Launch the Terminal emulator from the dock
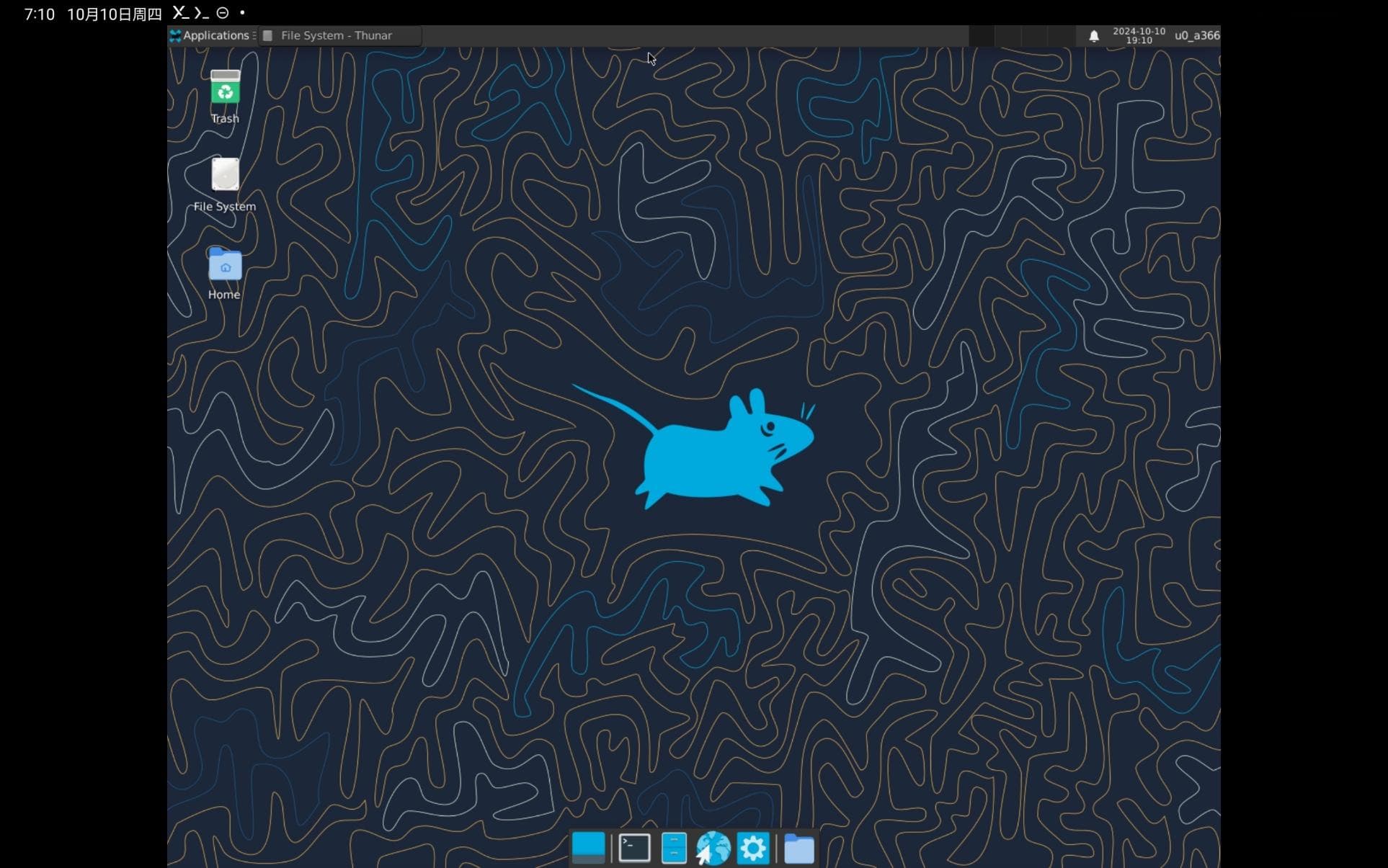 [x=634, y=848]
